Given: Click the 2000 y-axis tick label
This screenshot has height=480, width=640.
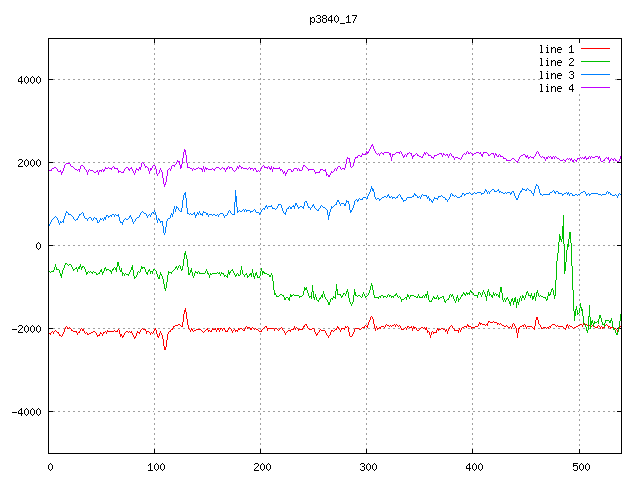Looking at the screenshot, I should (28, 163).
